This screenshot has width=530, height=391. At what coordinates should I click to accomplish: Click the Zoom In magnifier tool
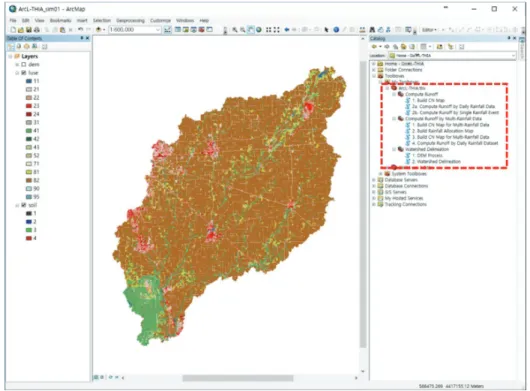click(x=235, y=30)
